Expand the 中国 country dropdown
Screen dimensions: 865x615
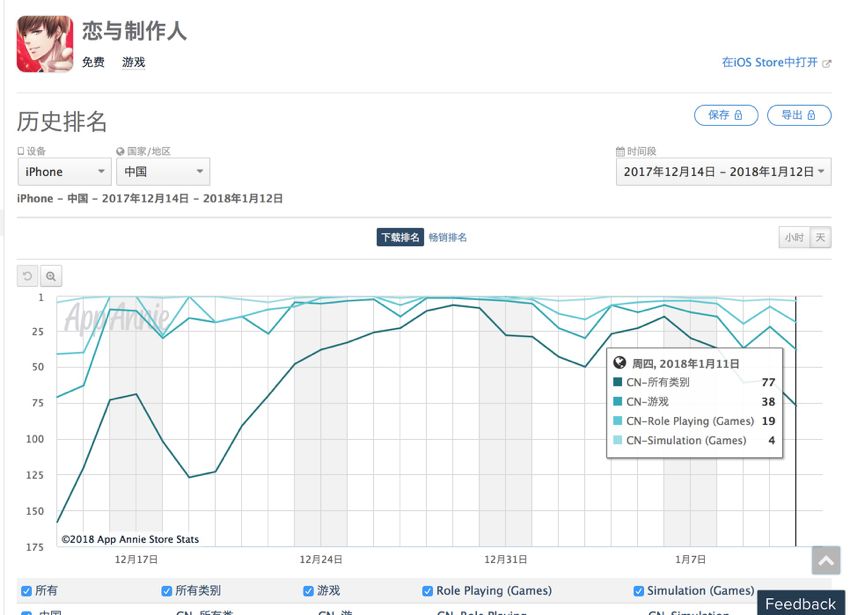[x=163, y=172]
